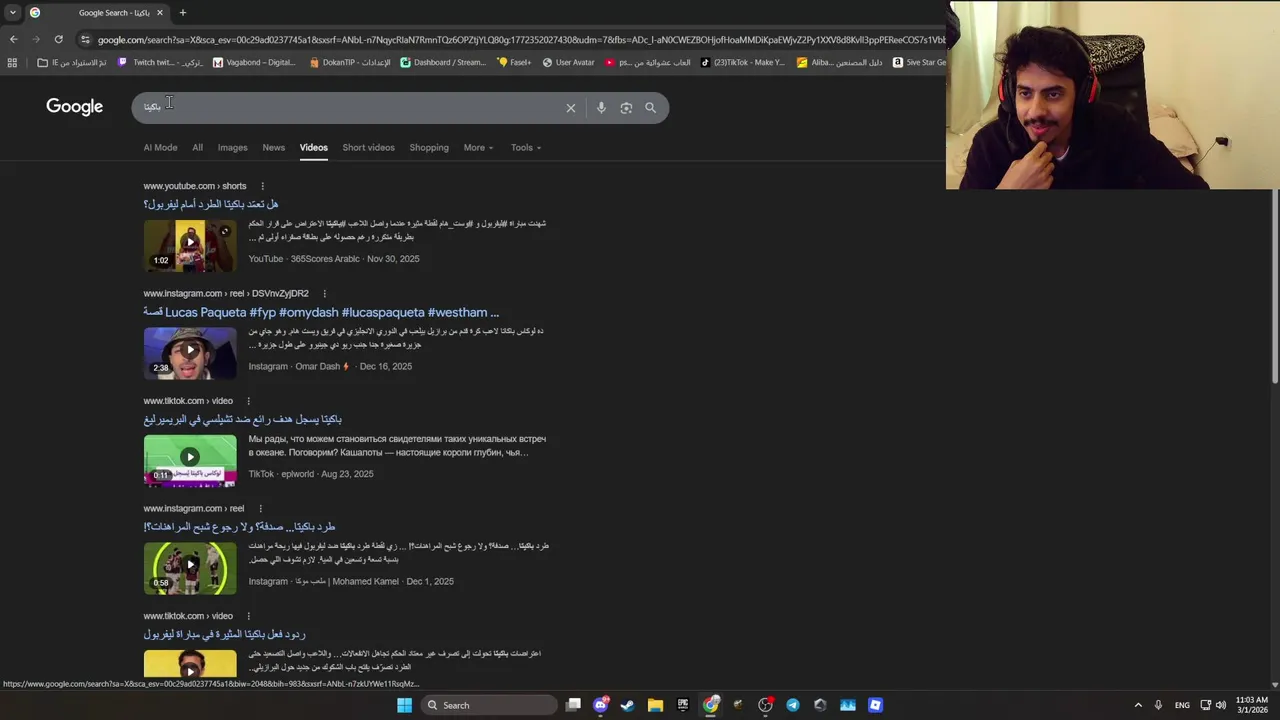Image resolution: width=1280 pixels, height=720 pixels.
Task: Open the Sive Star Ge bookmark
Action: point(919,62)
